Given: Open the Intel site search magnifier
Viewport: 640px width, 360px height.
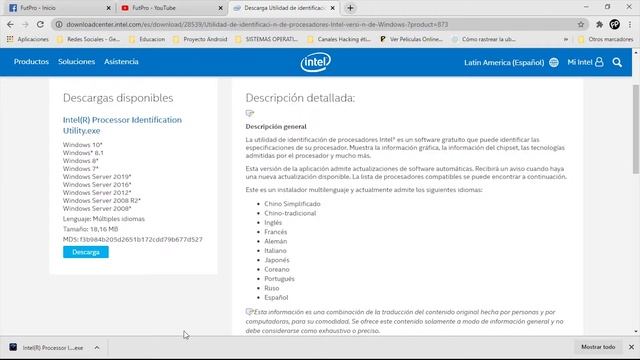Looking at the screenshot, I should tap(617, 62).
